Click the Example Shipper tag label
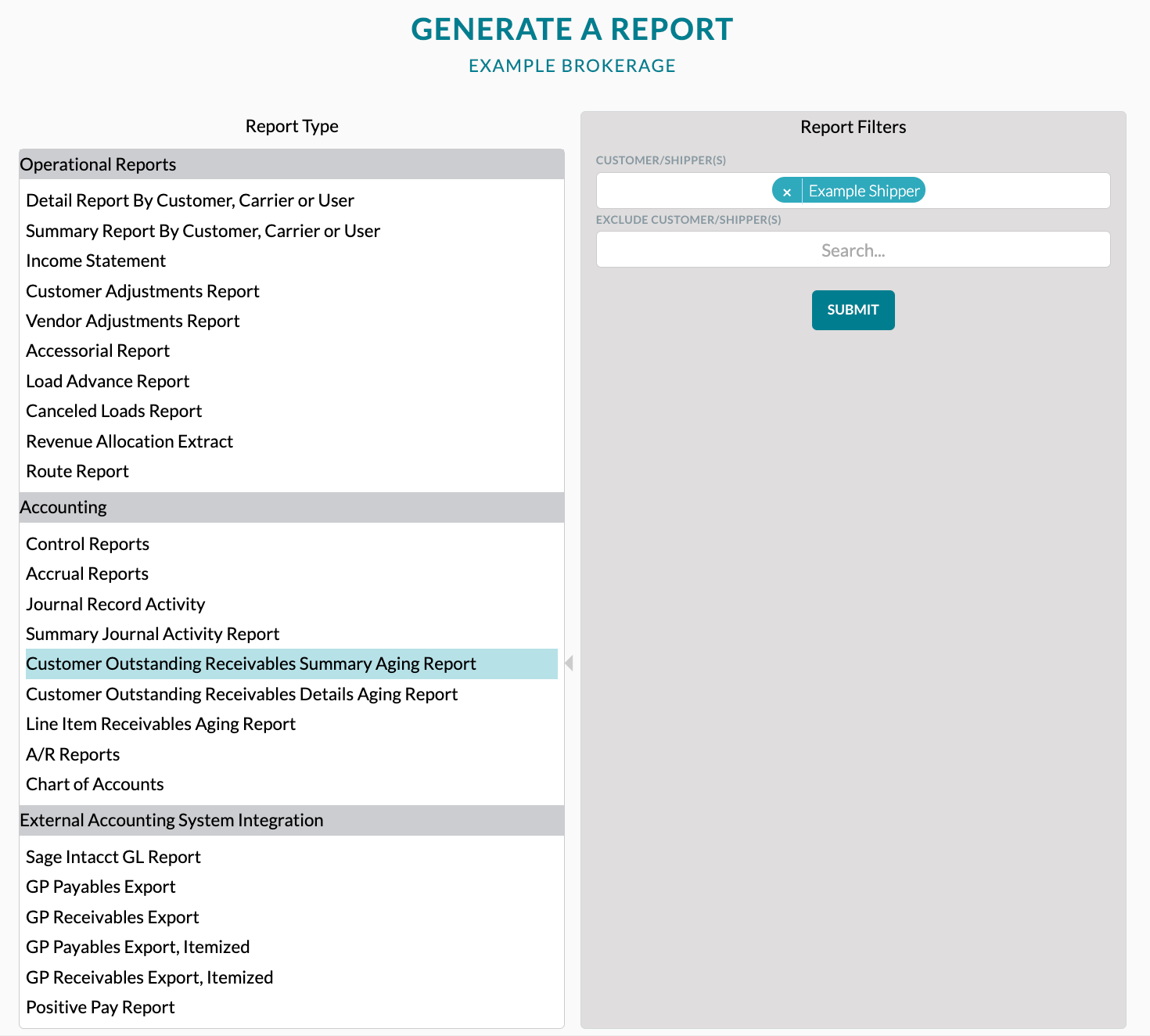This screenshot has width=1150, height=1036. 864,191
